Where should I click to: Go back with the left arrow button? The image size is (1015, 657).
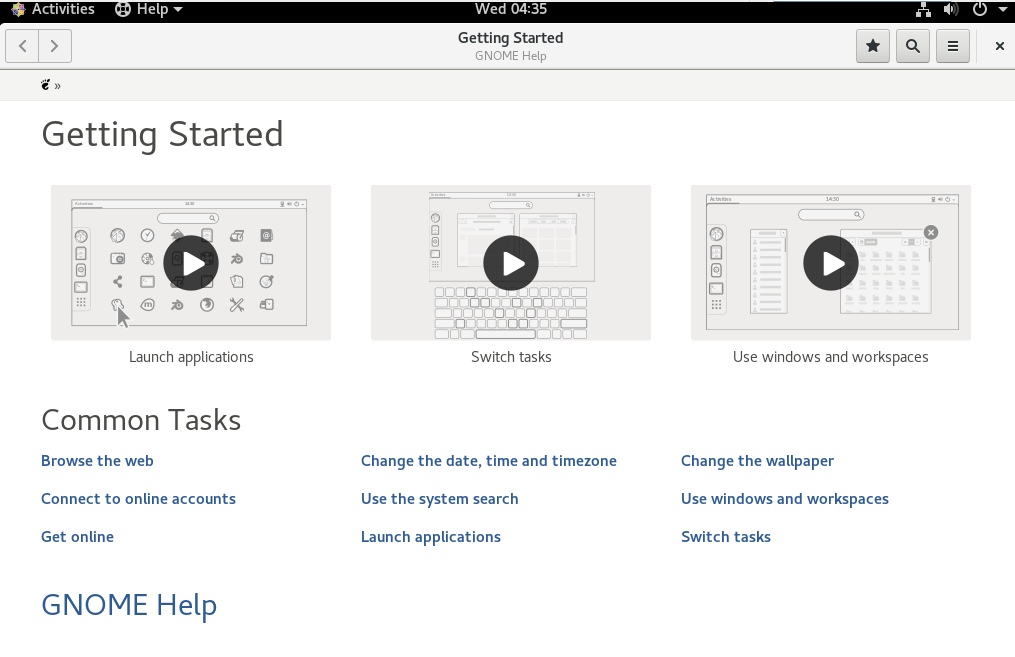click(x=22, y=46)
